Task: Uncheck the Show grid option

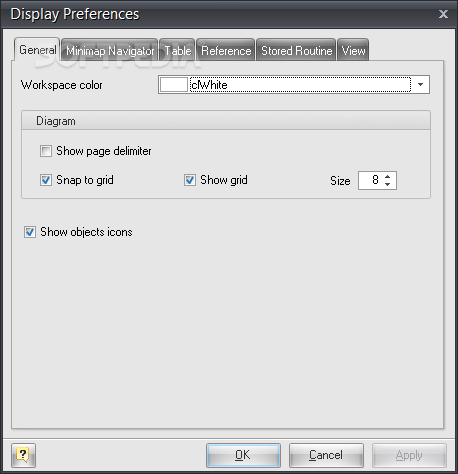Action: tap(190, 180)
